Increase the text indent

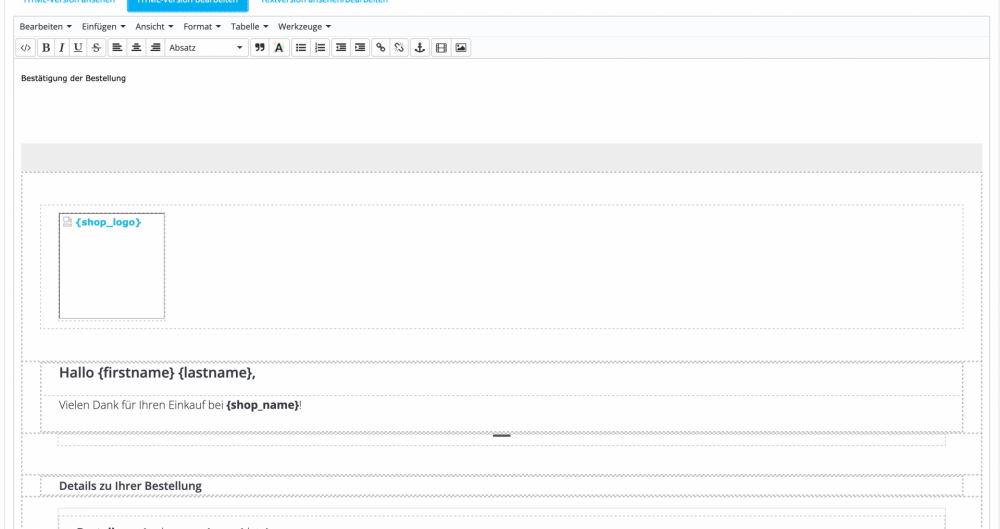coord(360,48)
